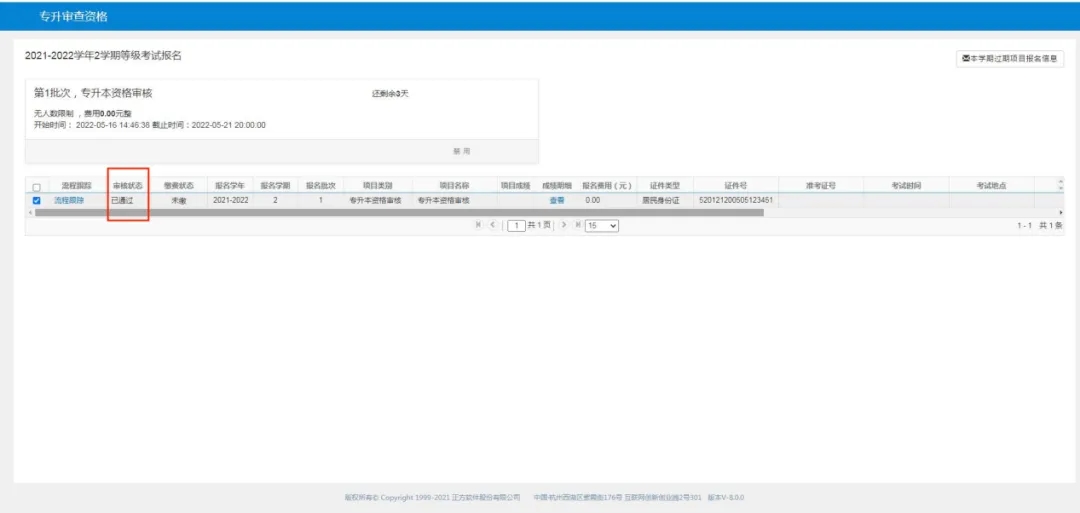The image size is (1080, 513).
Task: Click the 第1批次，专升本资格审核 card title
Action: [x=93, y=93]
